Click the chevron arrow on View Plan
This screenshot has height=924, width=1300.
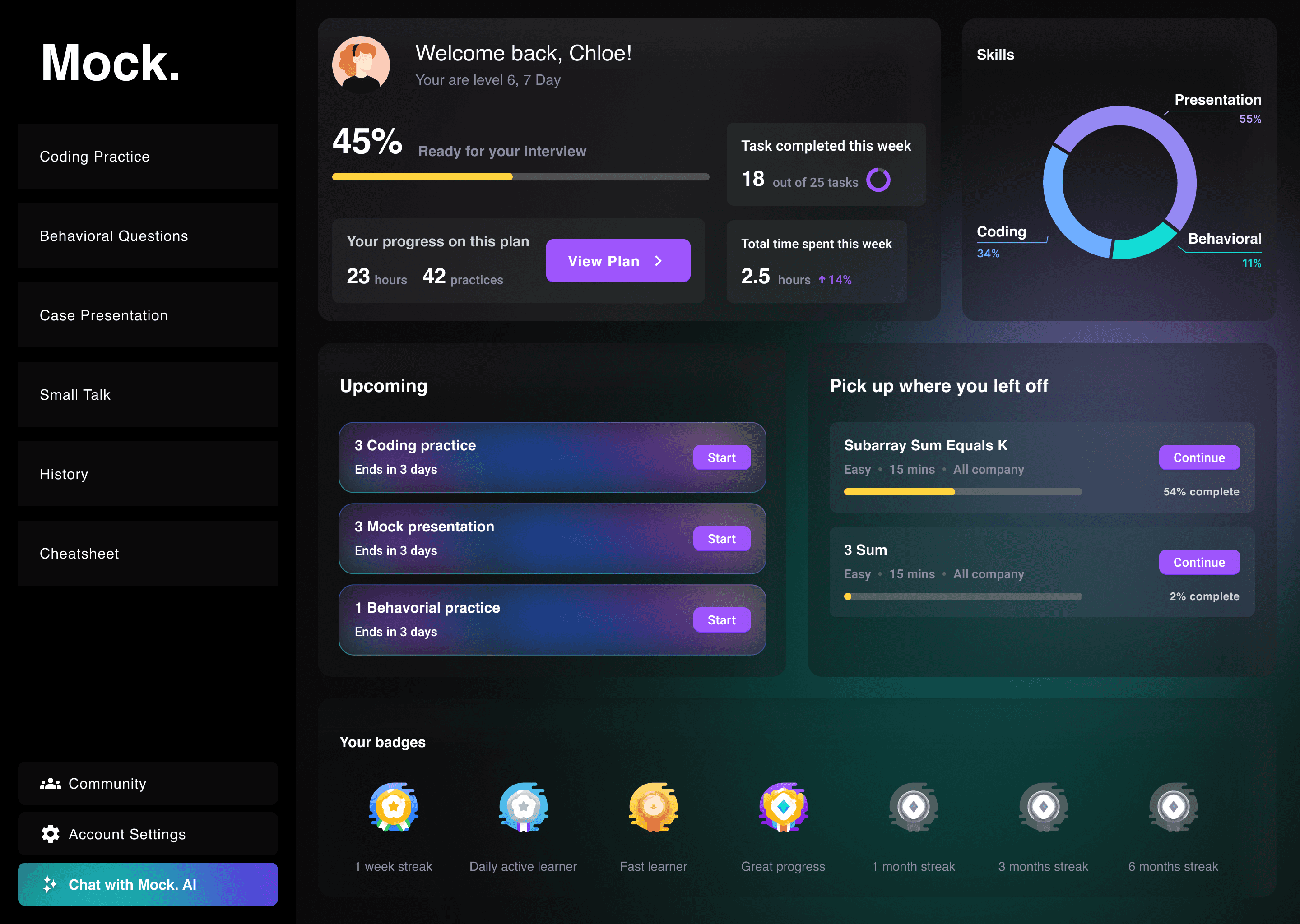click(659, 261)
